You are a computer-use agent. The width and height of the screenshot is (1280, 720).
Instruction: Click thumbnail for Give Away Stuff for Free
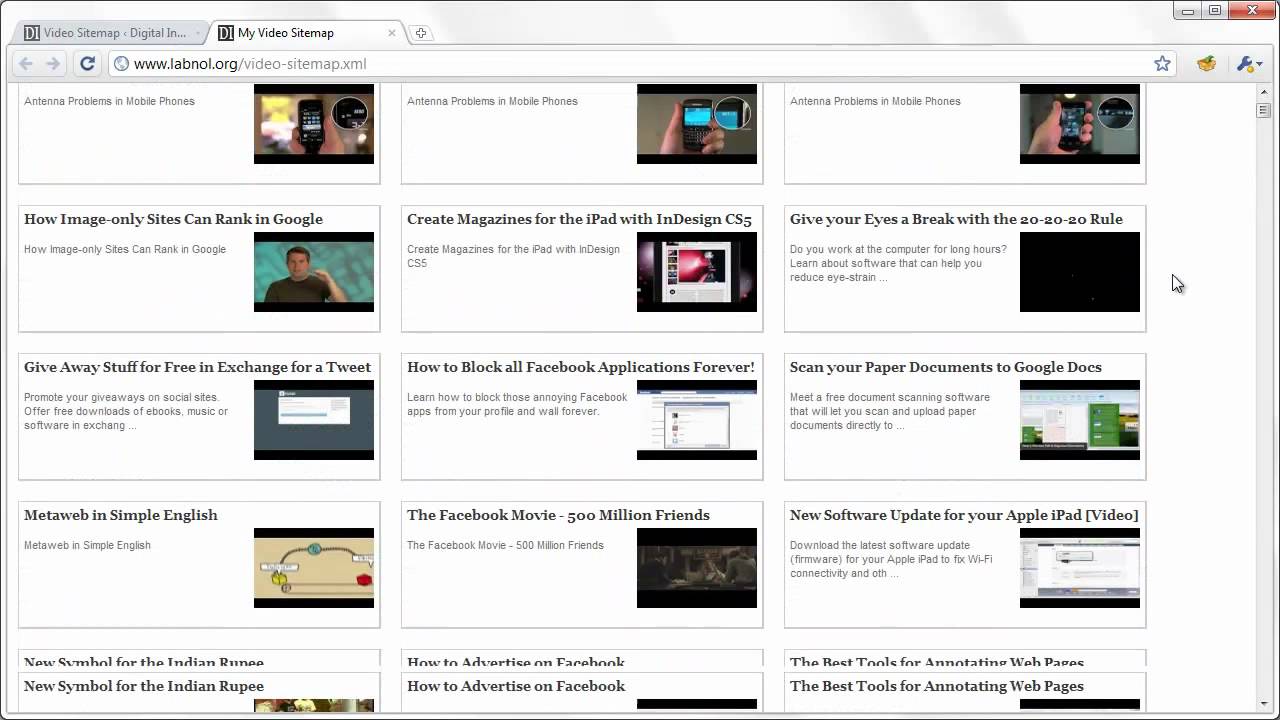click(x=314, y=420)
